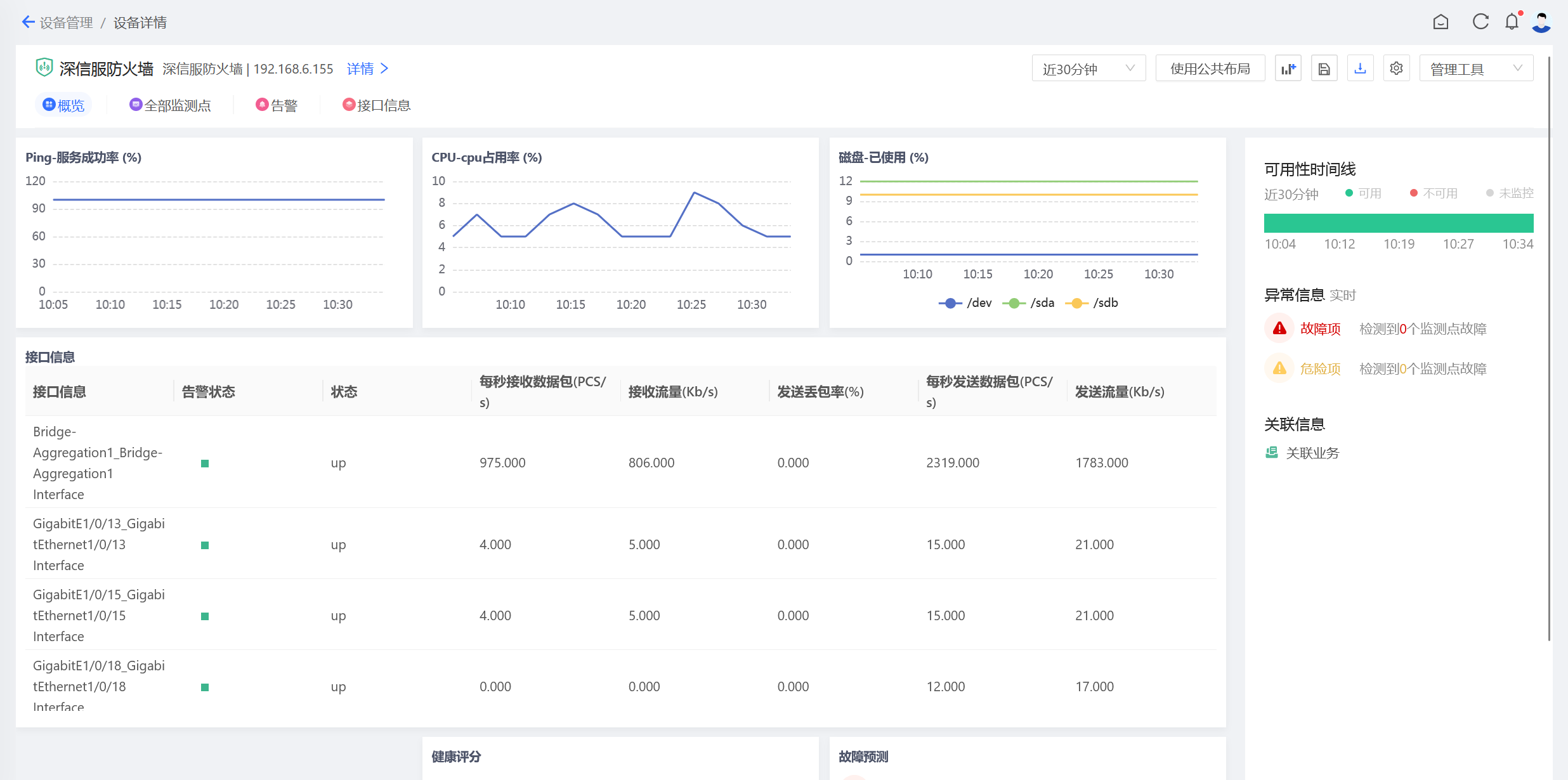Click the green availability timeline bar
Image resolution: width=1568 pixels, height=780 pixels.
tap(1399, 223)
